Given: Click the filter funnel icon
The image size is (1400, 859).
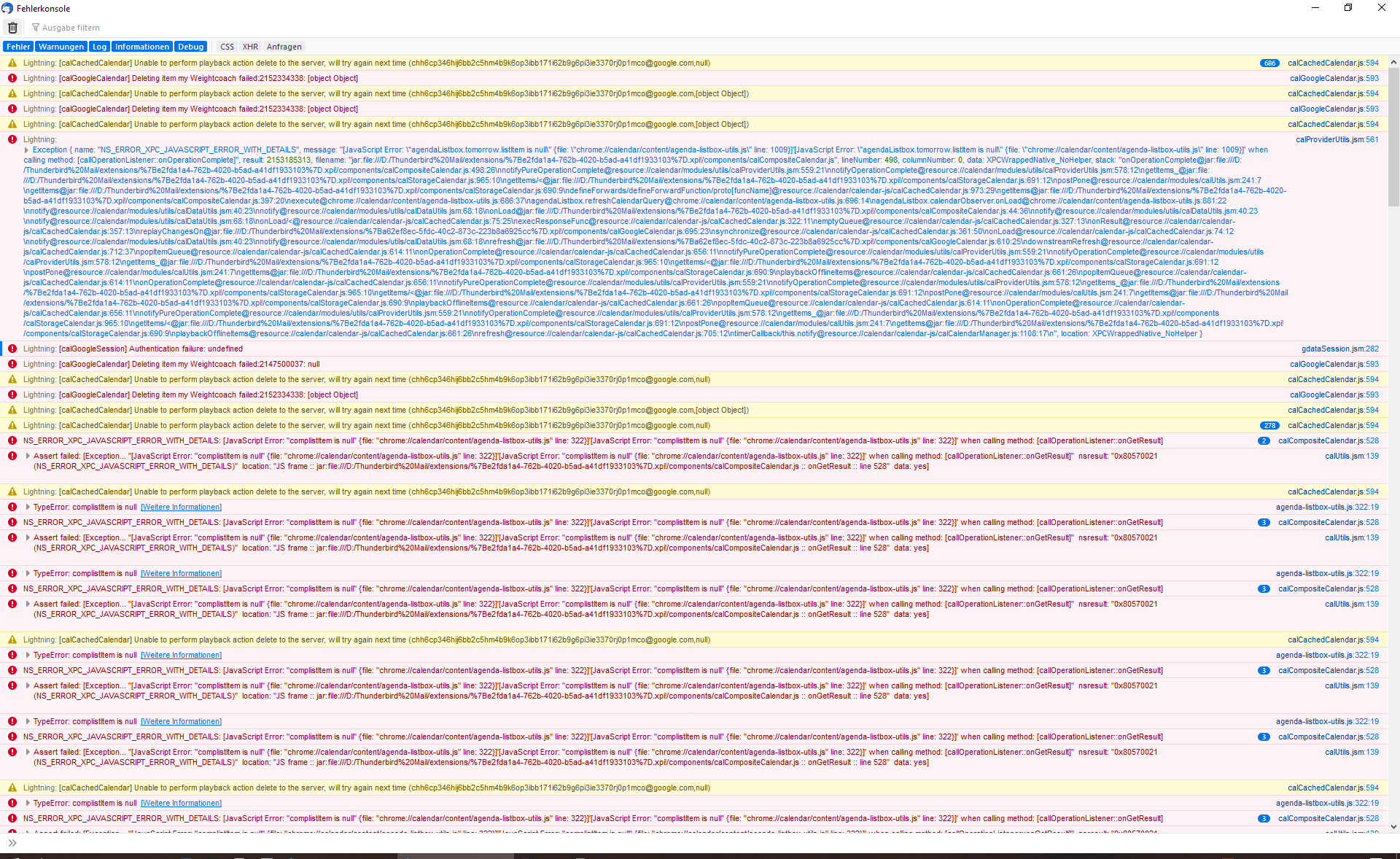Looking at the screenshot, I should point(35,28).
